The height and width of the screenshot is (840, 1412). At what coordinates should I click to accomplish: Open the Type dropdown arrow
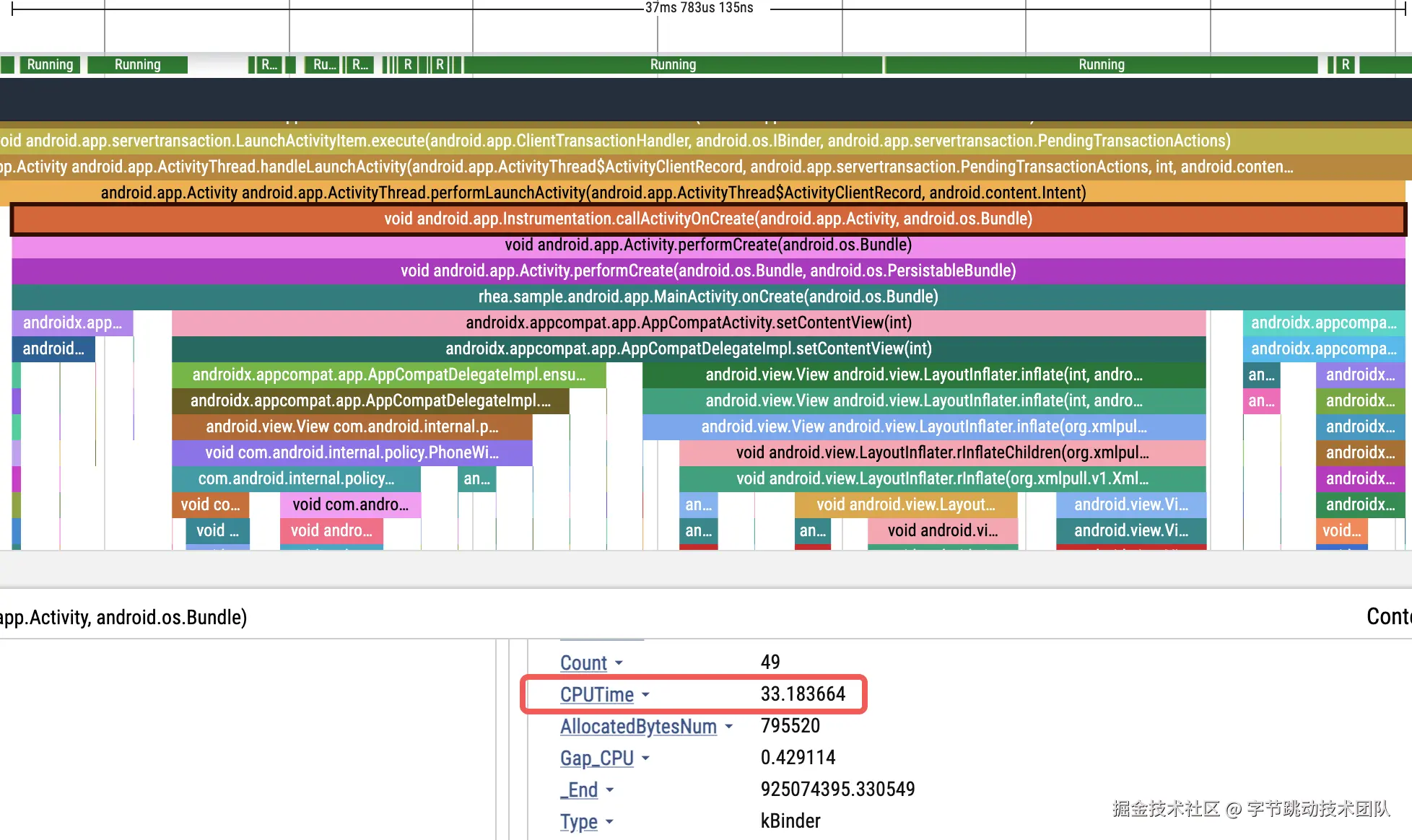coord(609,822)
